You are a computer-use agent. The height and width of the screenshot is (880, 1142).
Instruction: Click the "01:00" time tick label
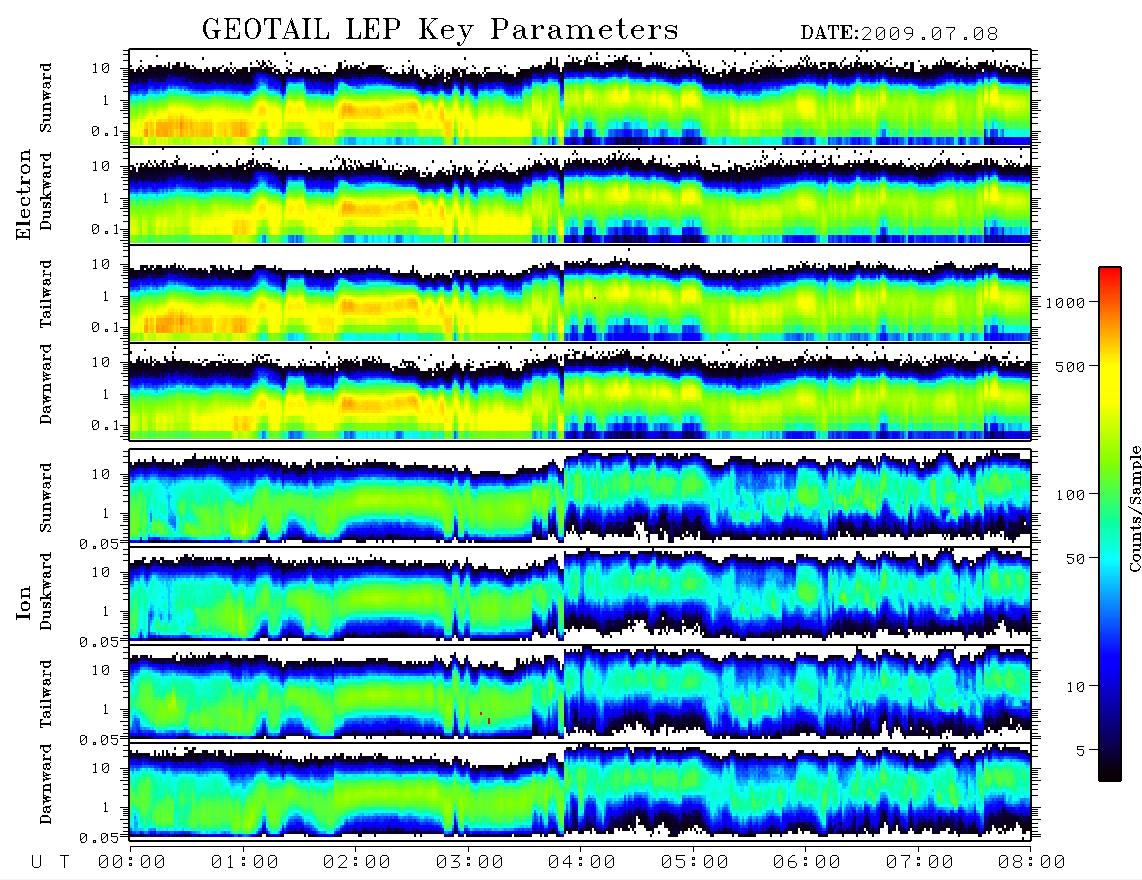click(245, 862)
